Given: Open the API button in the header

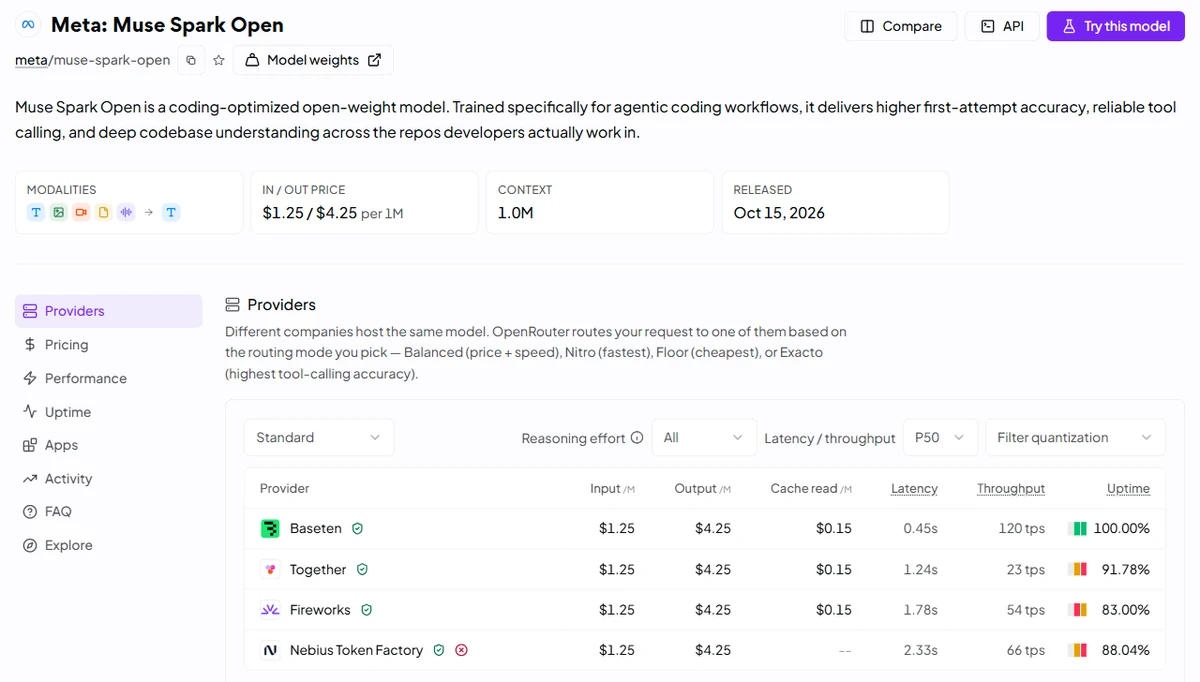Looking at the screenshot, I should click(1002, 26).
